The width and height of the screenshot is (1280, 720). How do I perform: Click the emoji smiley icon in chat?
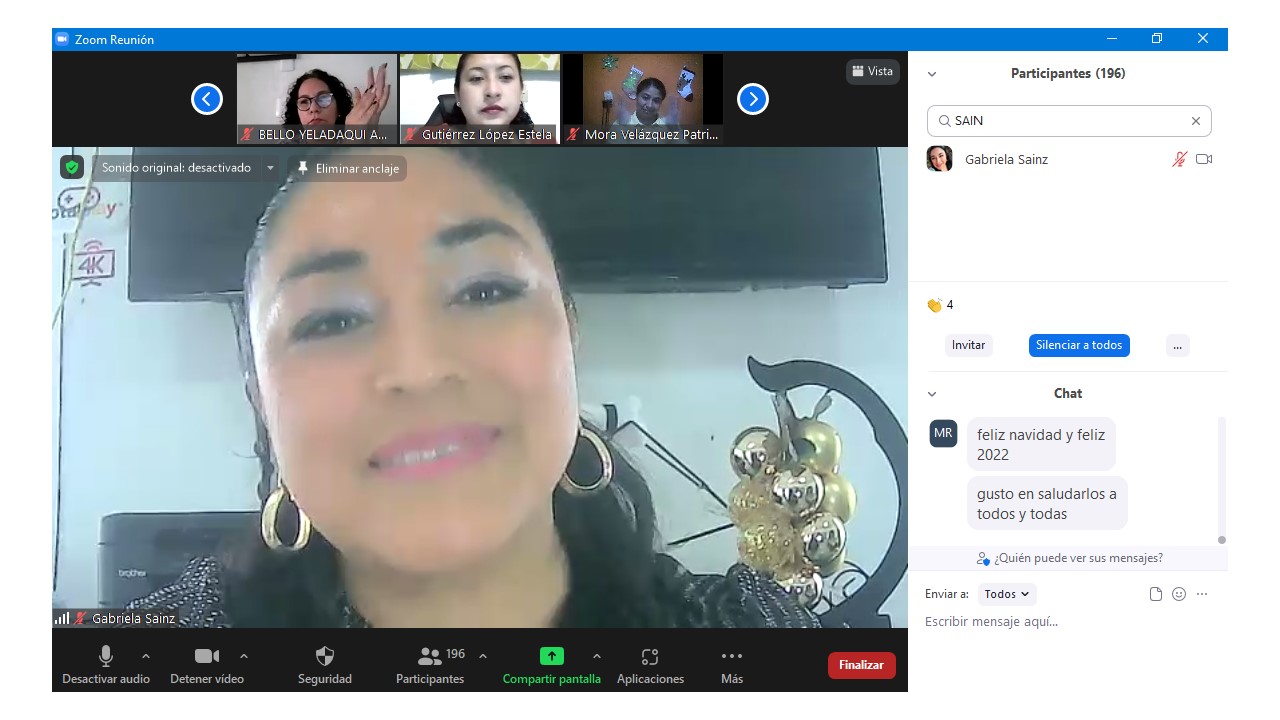[x=1179, y=594]
